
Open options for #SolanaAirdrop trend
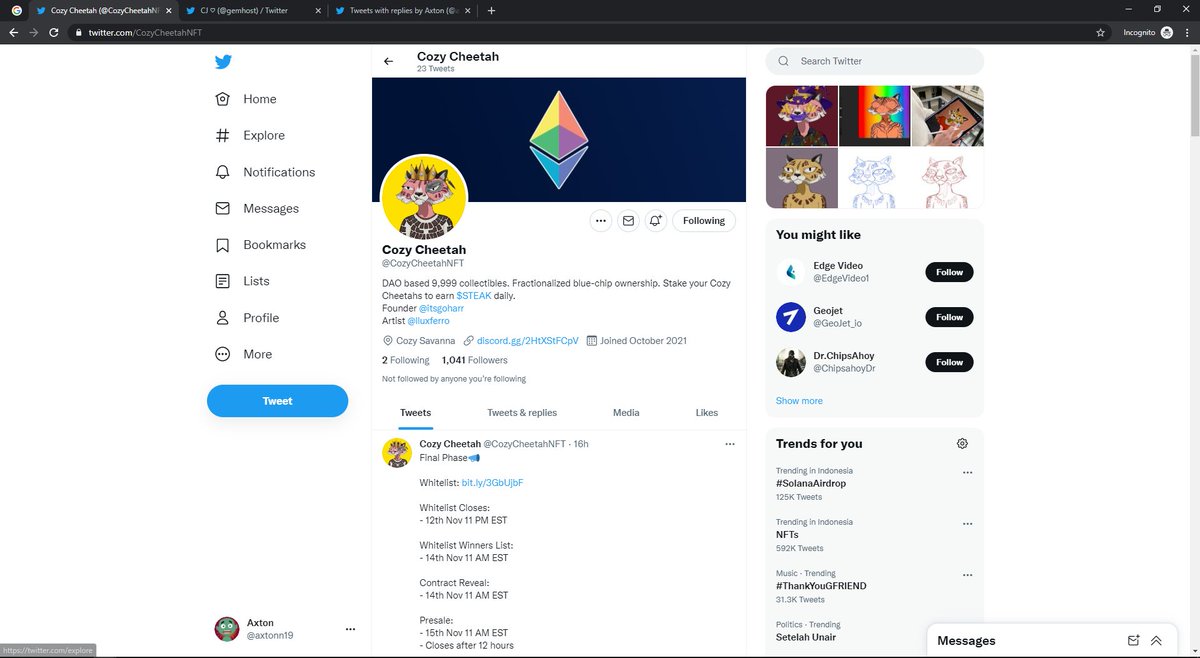pyautogui.click(x=967, y=472)
